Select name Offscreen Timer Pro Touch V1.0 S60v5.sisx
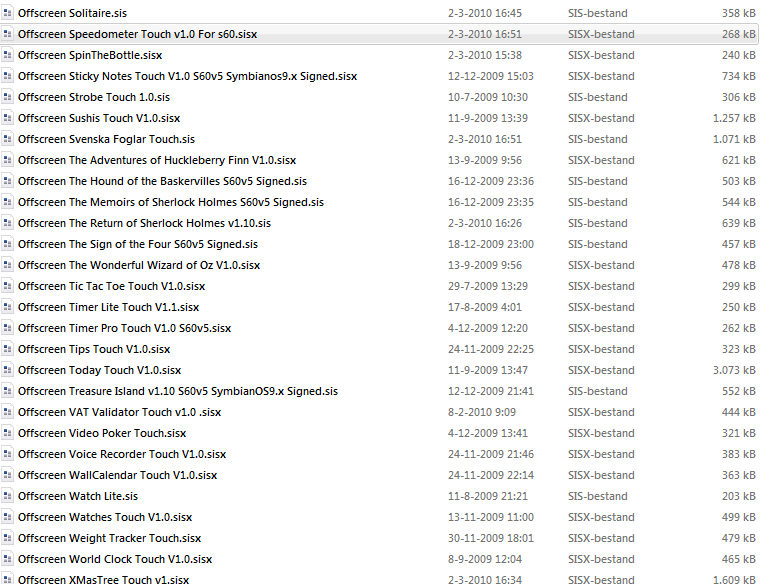 (125, 329)
